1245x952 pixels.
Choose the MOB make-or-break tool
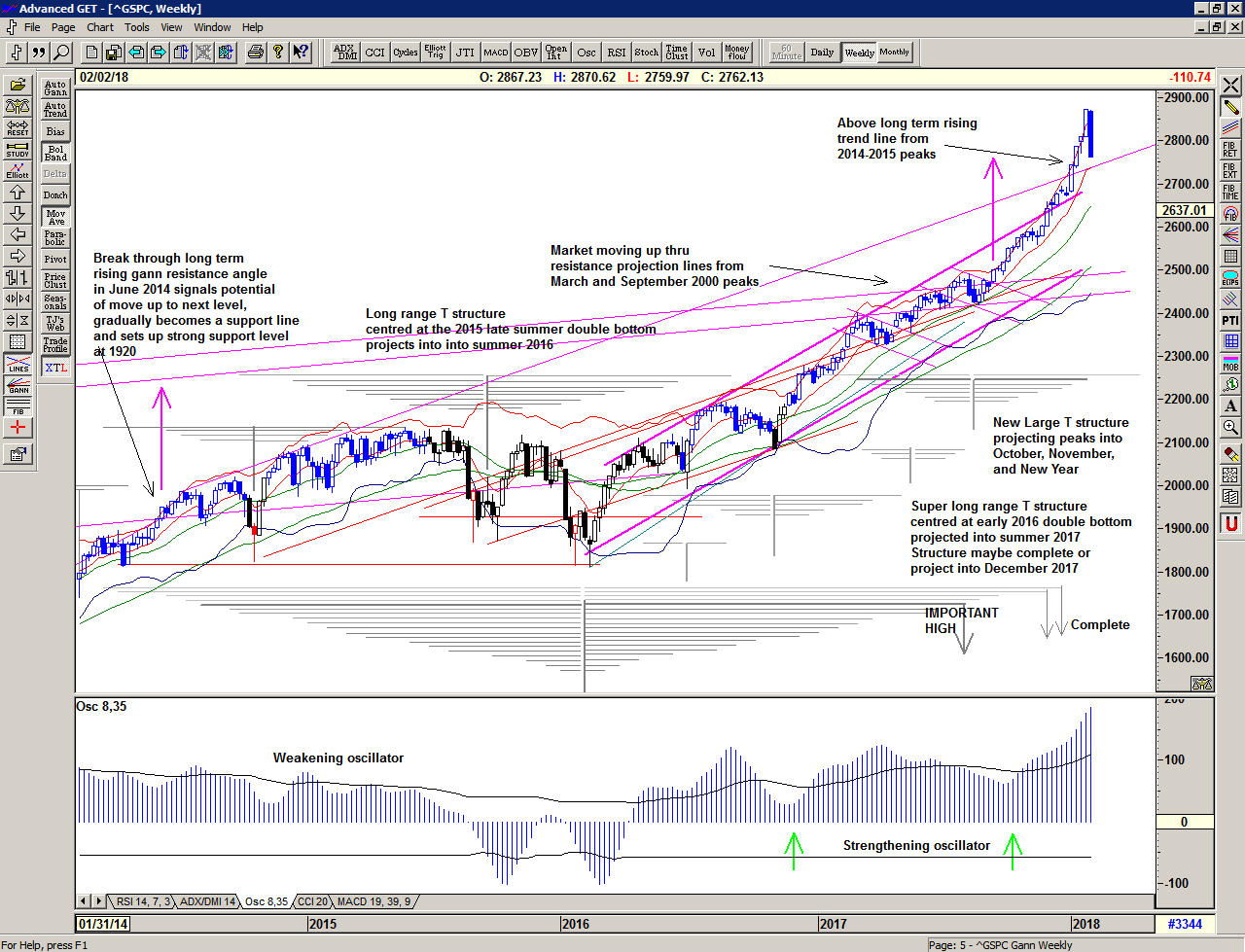click(x=1230, y=363)
